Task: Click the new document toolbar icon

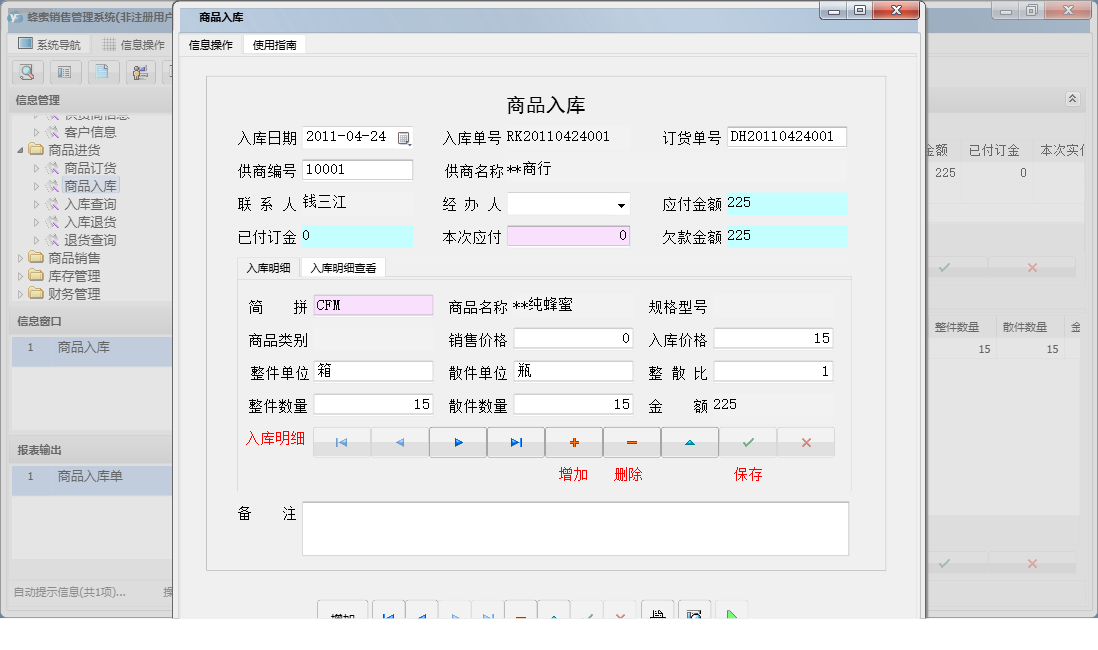Action: click(103, 71)
